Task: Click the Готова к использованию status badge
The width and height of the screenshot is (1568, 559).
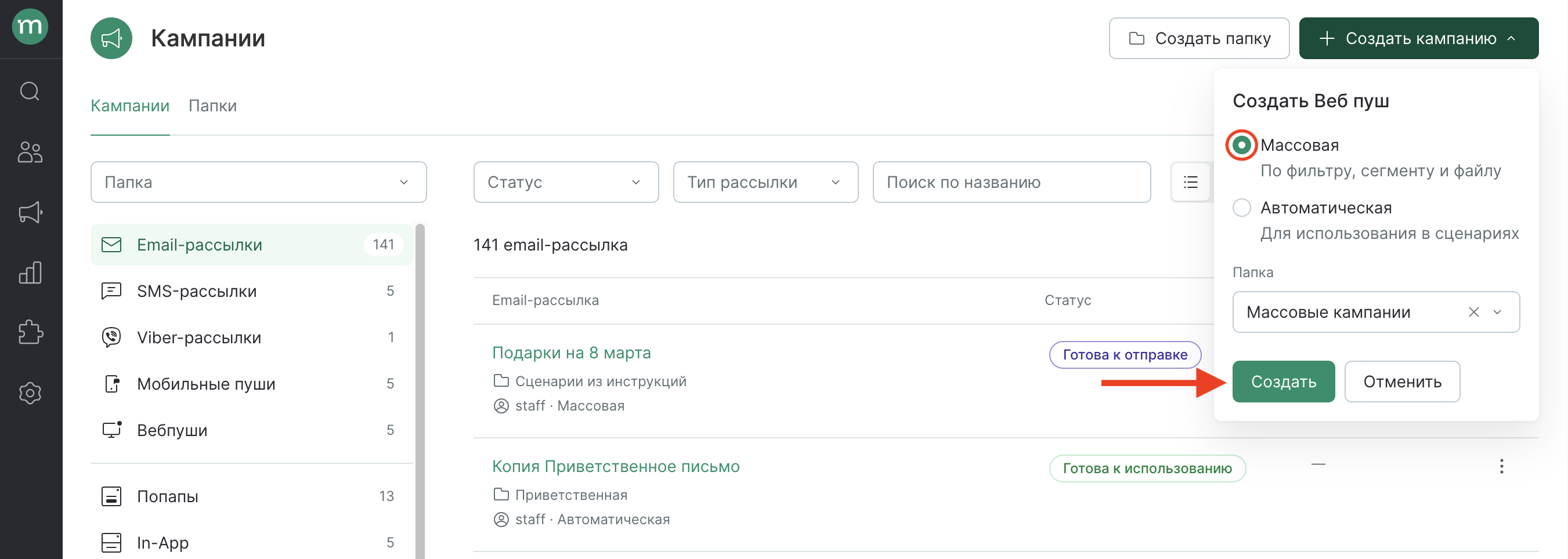Action: click(x=1147, y=469)
